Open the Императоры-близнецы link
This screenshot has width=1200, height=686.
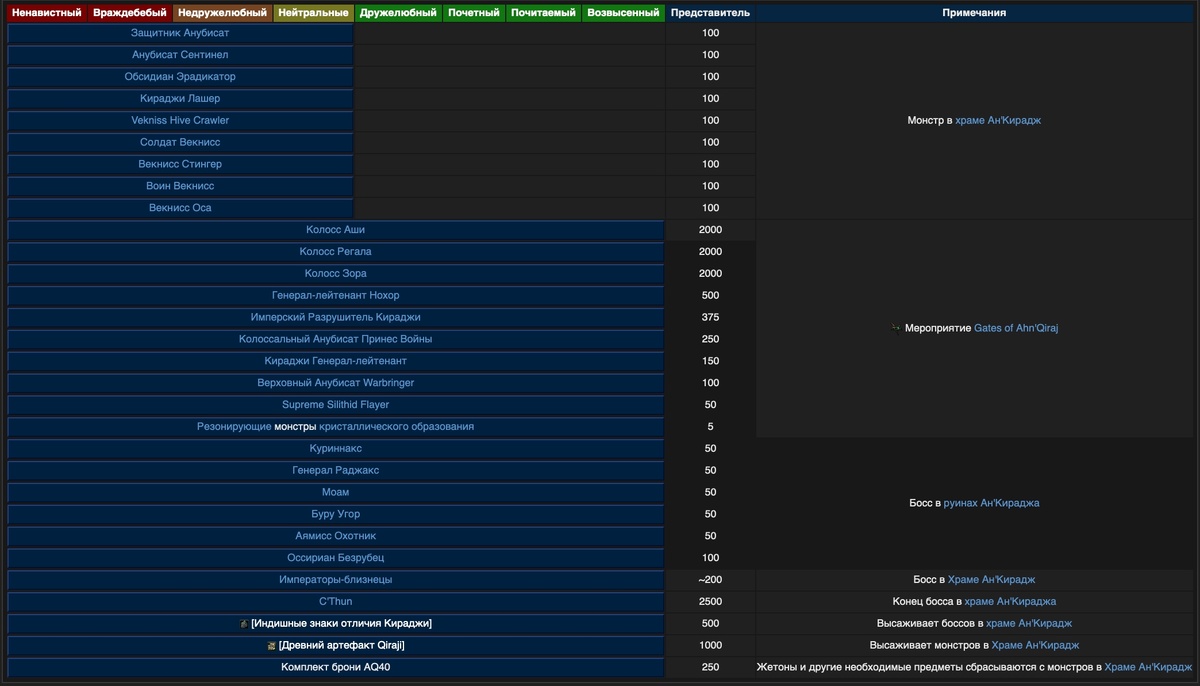click(x=335, y=581)
